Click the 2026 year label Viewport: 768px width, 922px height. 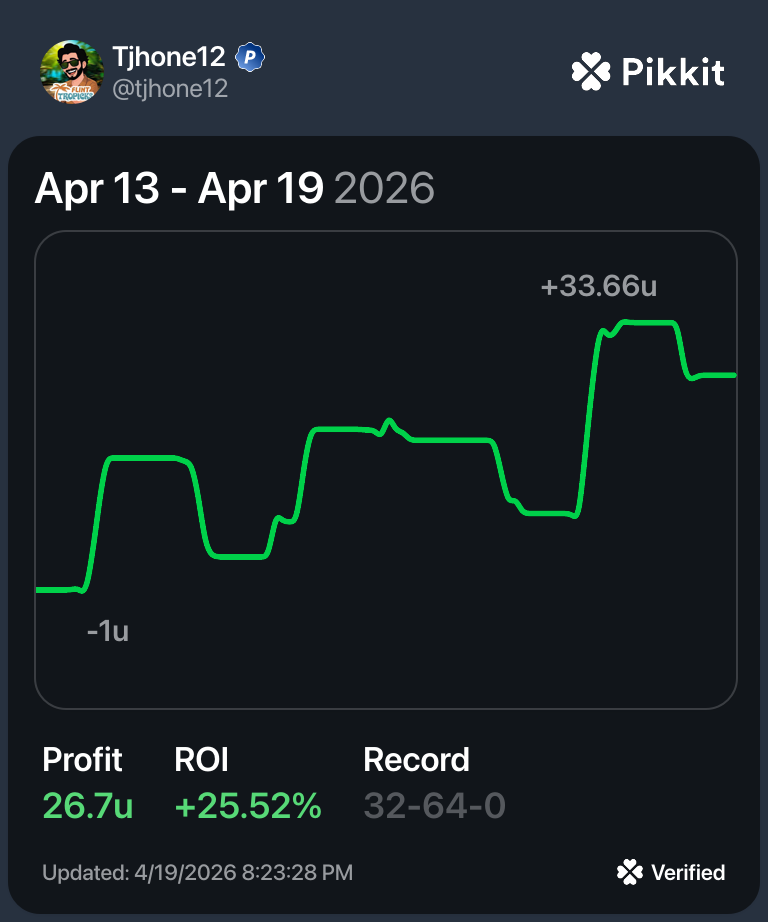coord(384,189)
